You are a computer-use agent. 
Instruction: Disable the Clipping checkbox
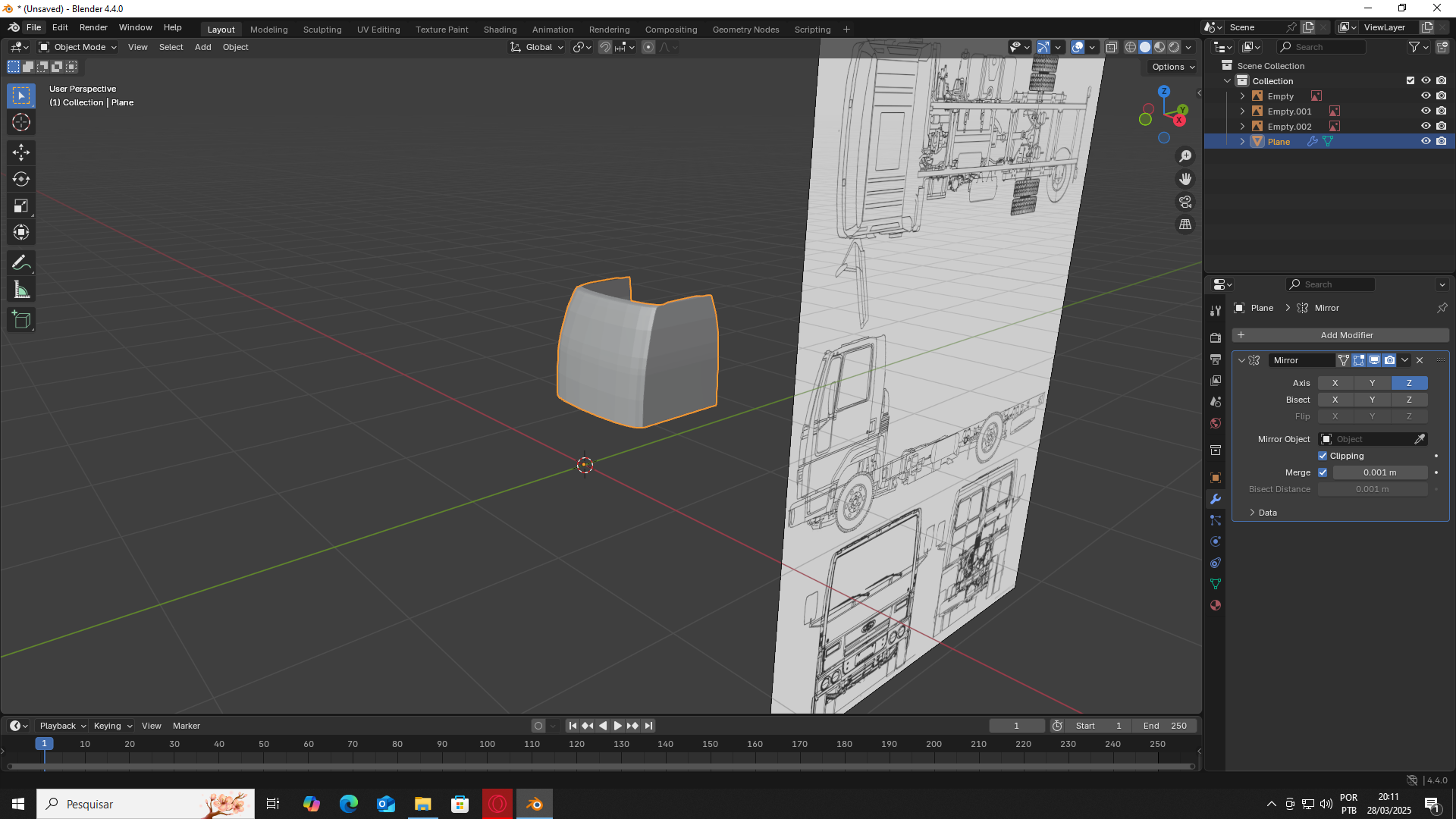(x=1323, y=456)
